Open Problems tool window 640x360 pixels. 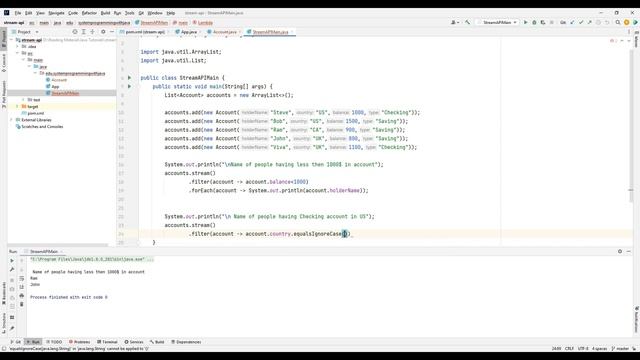(80, 342)
